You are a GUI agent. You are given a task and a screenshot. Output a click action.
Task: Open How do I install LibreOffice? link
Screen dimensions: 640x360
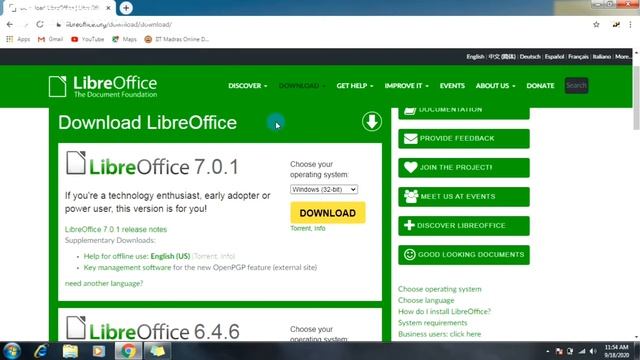pos(444,311)
